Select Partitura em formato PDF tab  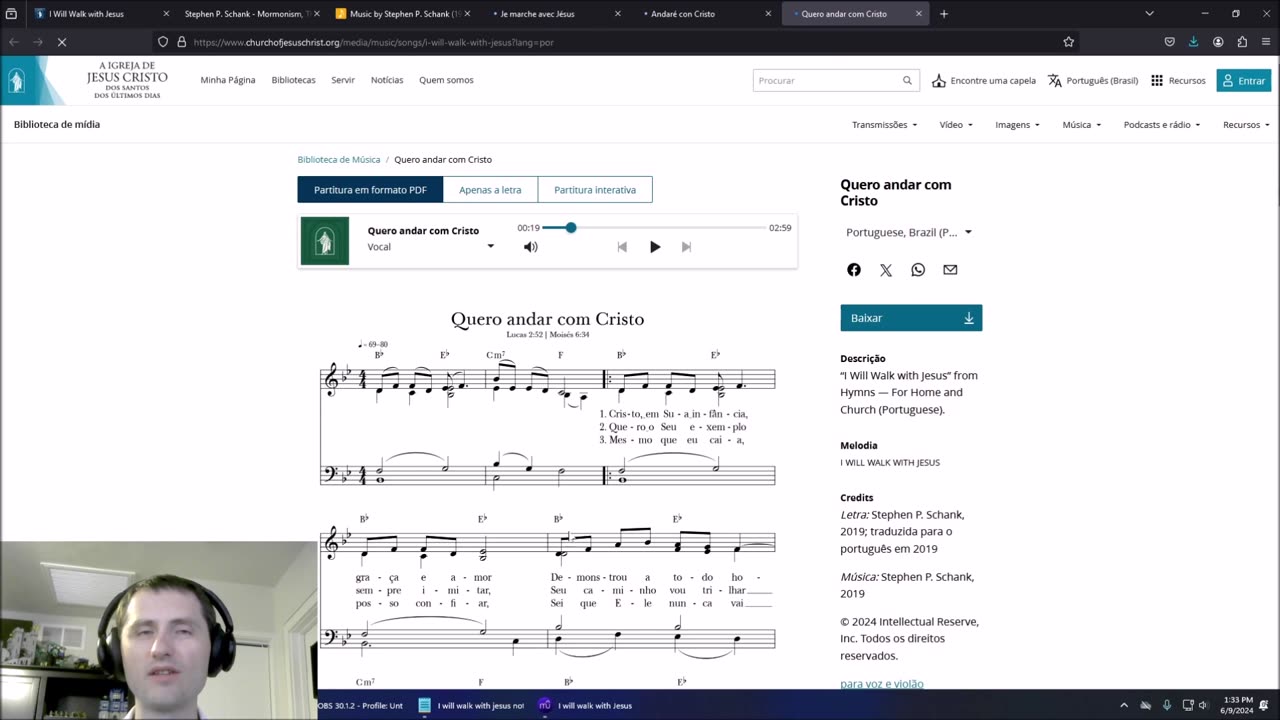370,190
